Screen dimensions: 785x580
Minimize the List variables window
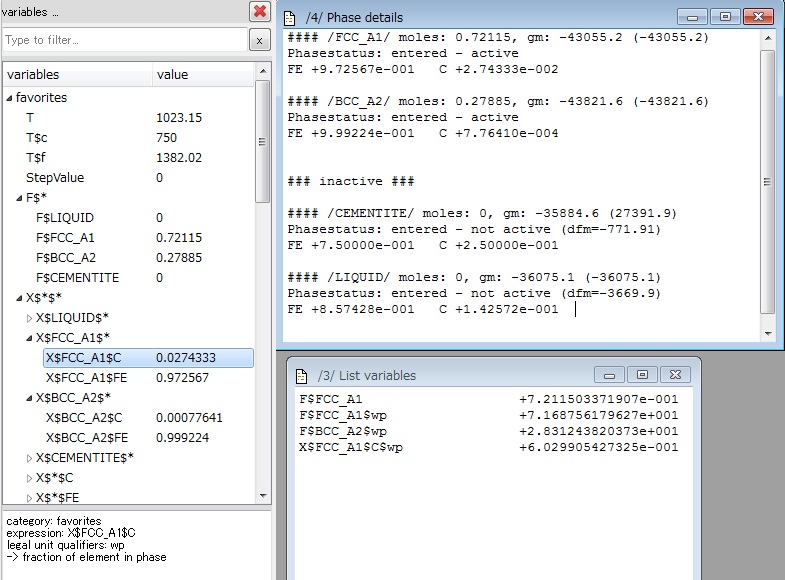tap(609, 374)
